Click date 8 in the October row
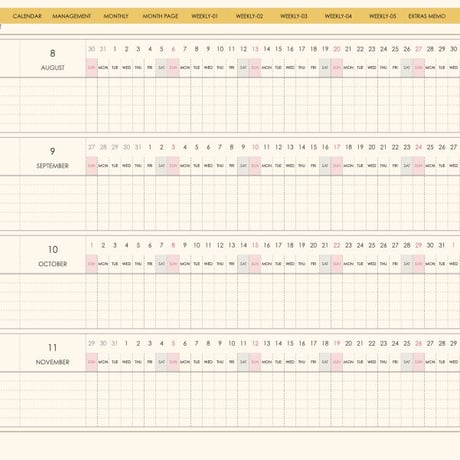460x460 pixels. pyautogui.click(x=173, y=245)
